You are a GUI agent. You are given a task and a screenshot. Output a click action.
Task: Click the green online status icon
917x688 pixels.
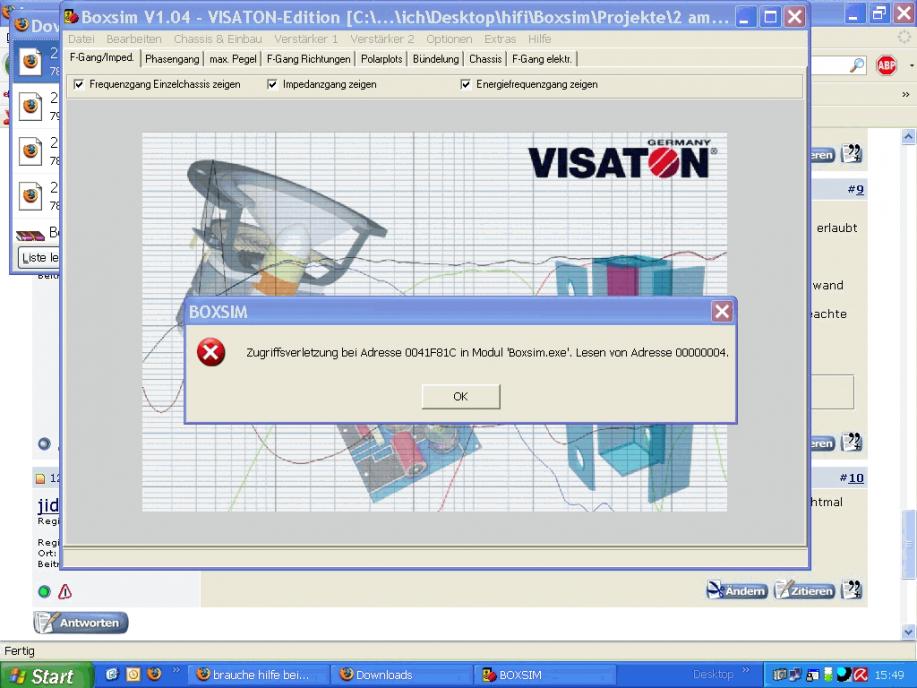click(44, 591)
